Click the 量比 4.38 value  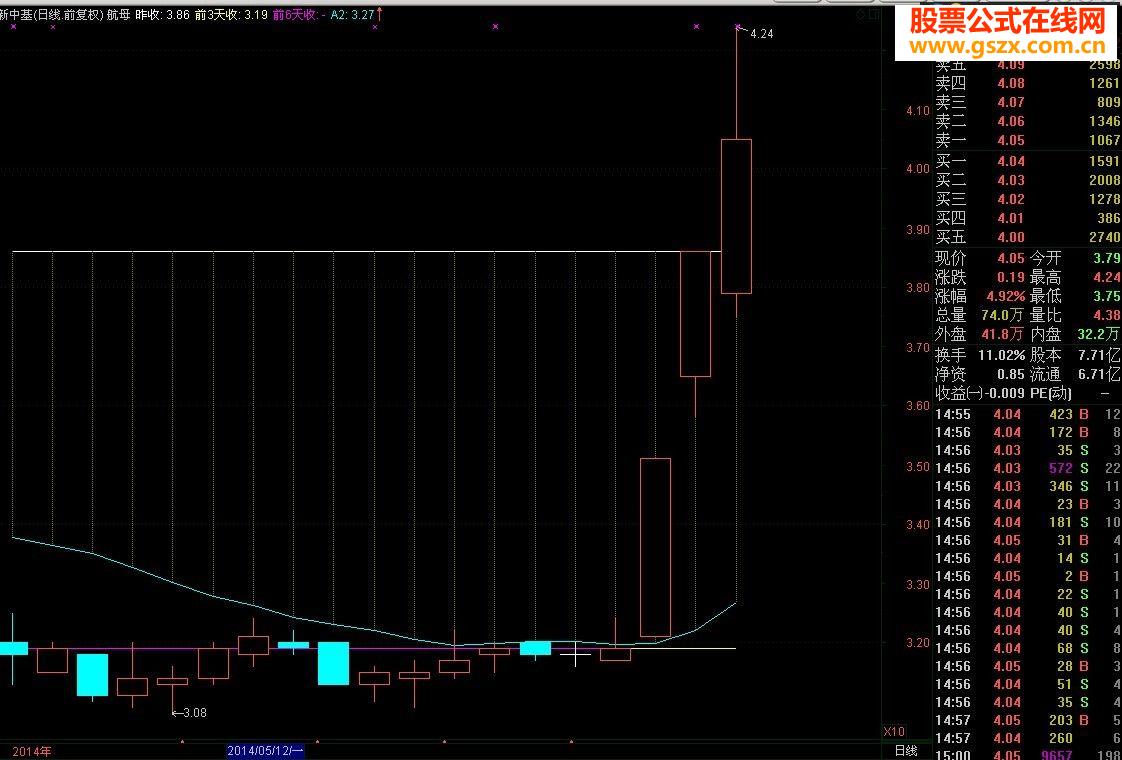[1075, 315]
